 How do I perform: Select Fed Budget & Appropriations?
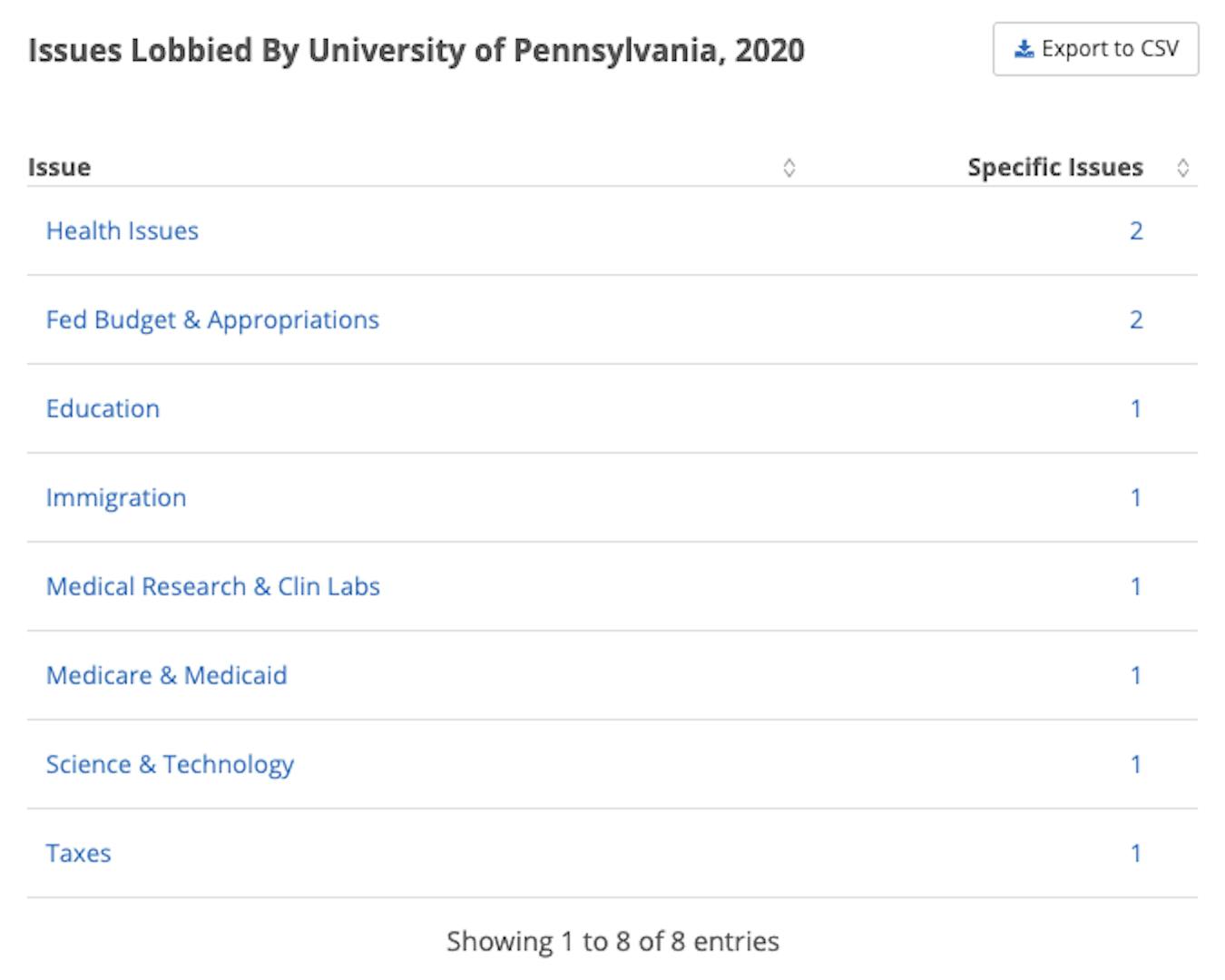click(212, 320)
